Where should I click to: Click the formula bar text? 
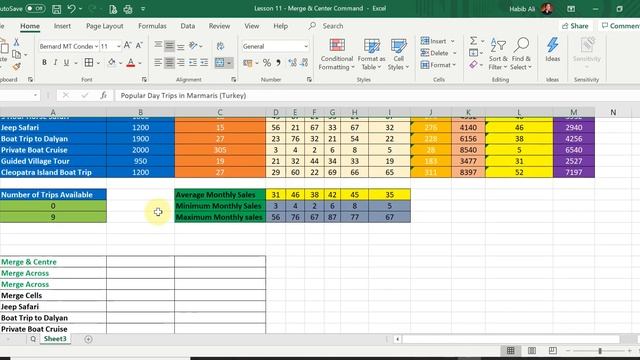(x=183, y=96)
